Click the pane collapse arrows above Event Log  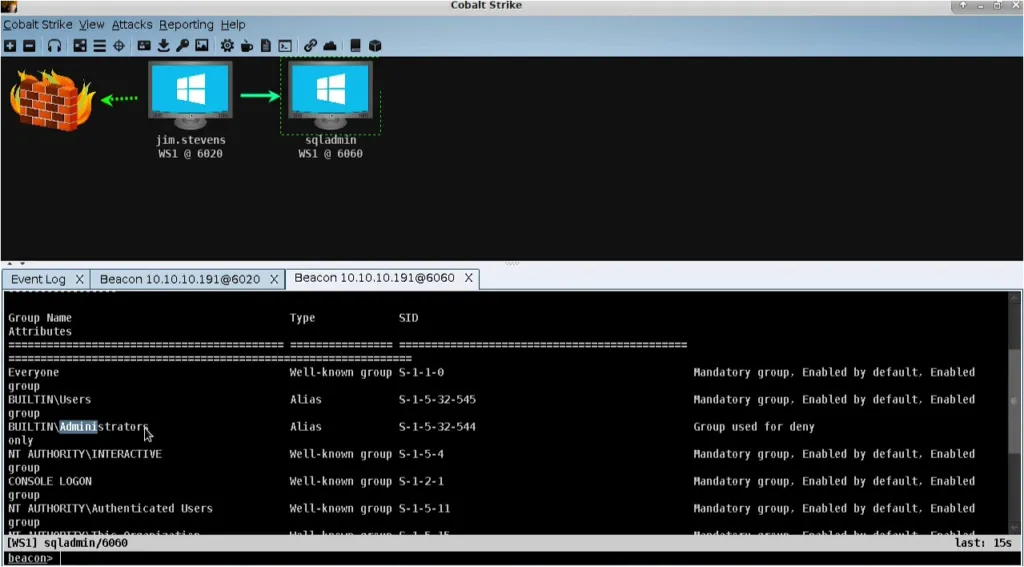14,264
